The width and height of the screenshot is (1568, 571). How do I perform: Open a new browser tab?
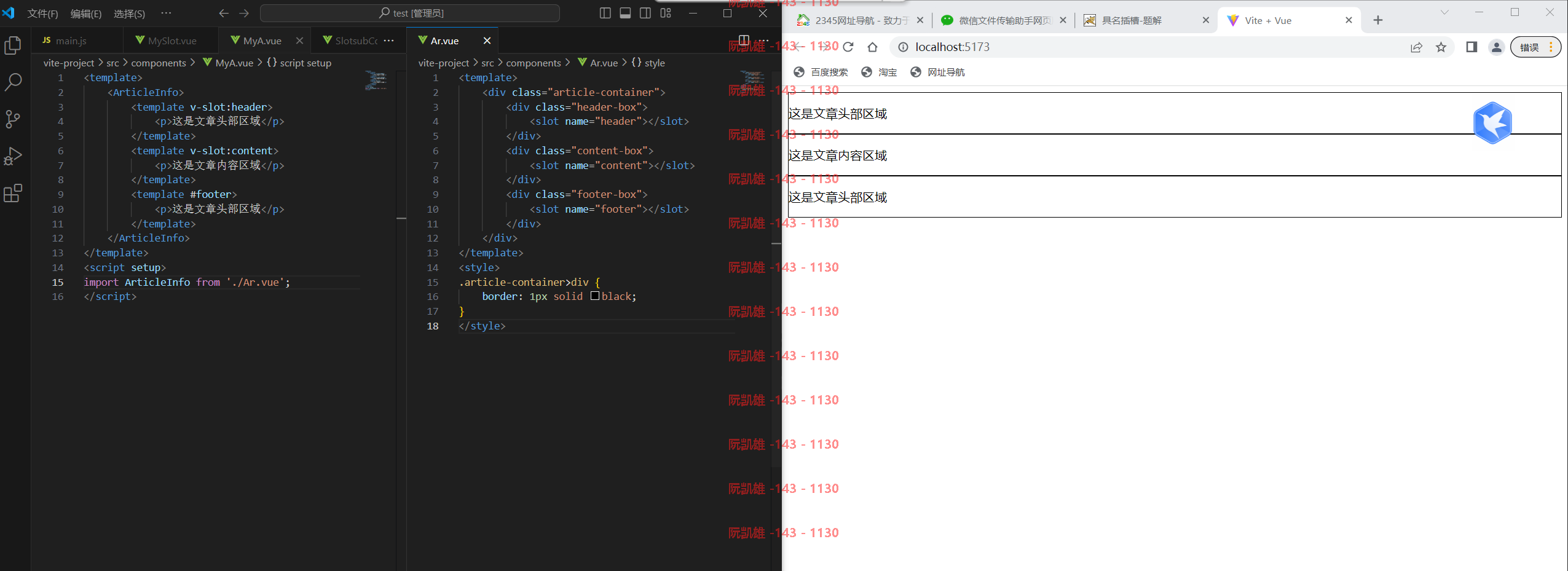1378,20
